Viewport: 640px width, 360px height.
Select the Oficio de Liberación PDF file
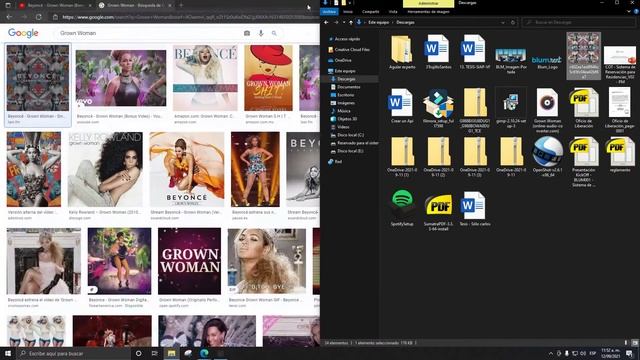(583, 108)
